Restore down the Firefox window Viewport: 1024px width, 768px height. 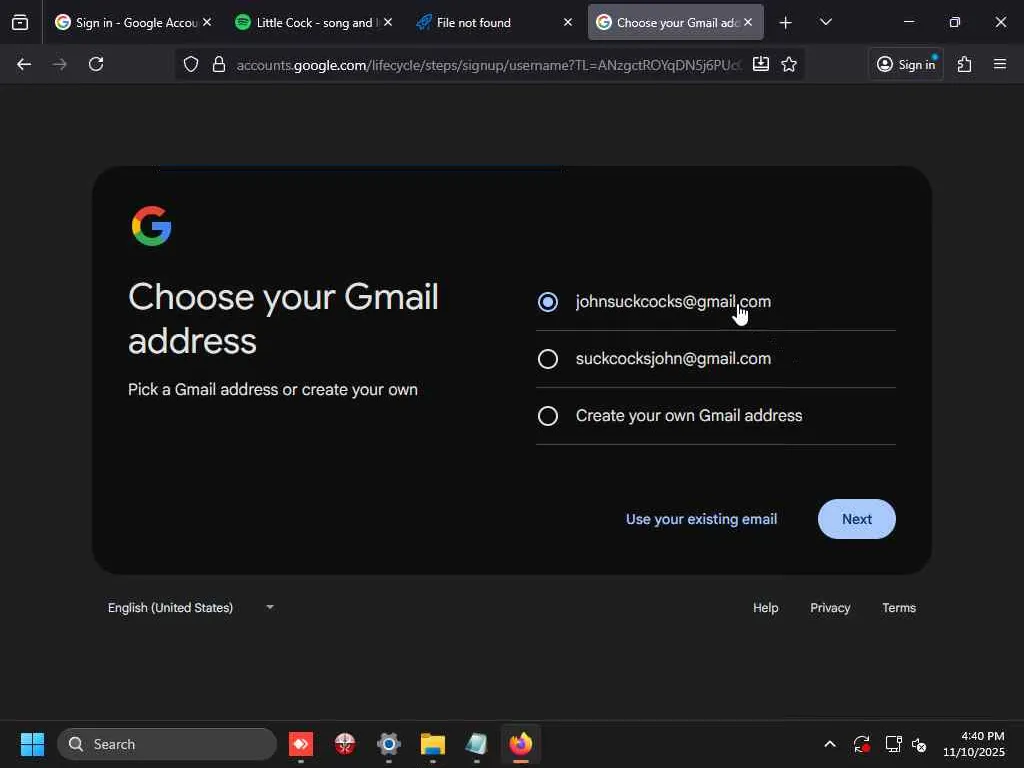click(954, 22)
